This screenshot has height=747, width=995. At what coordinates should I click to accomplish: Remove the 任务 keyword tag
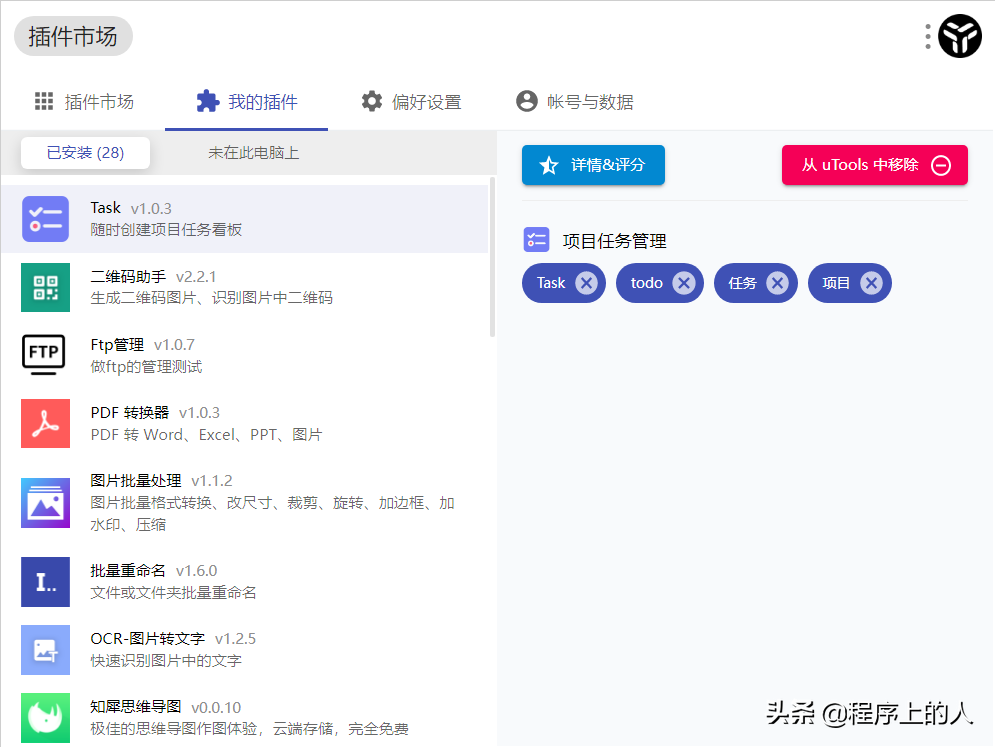point(777,283)
